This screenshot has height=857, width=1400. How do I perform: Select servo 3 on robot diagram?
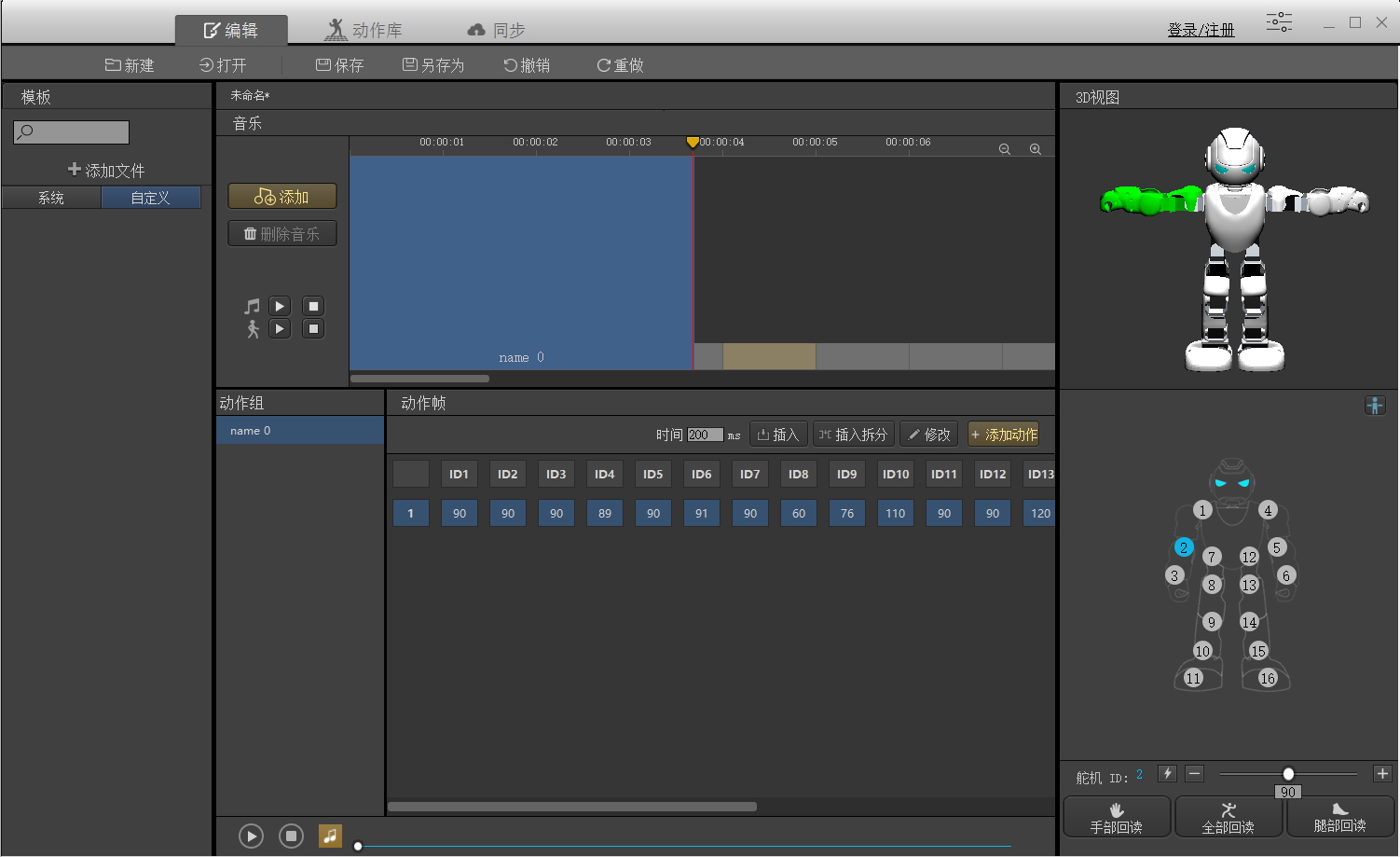pyautogui.click(x=1174, y=575)
